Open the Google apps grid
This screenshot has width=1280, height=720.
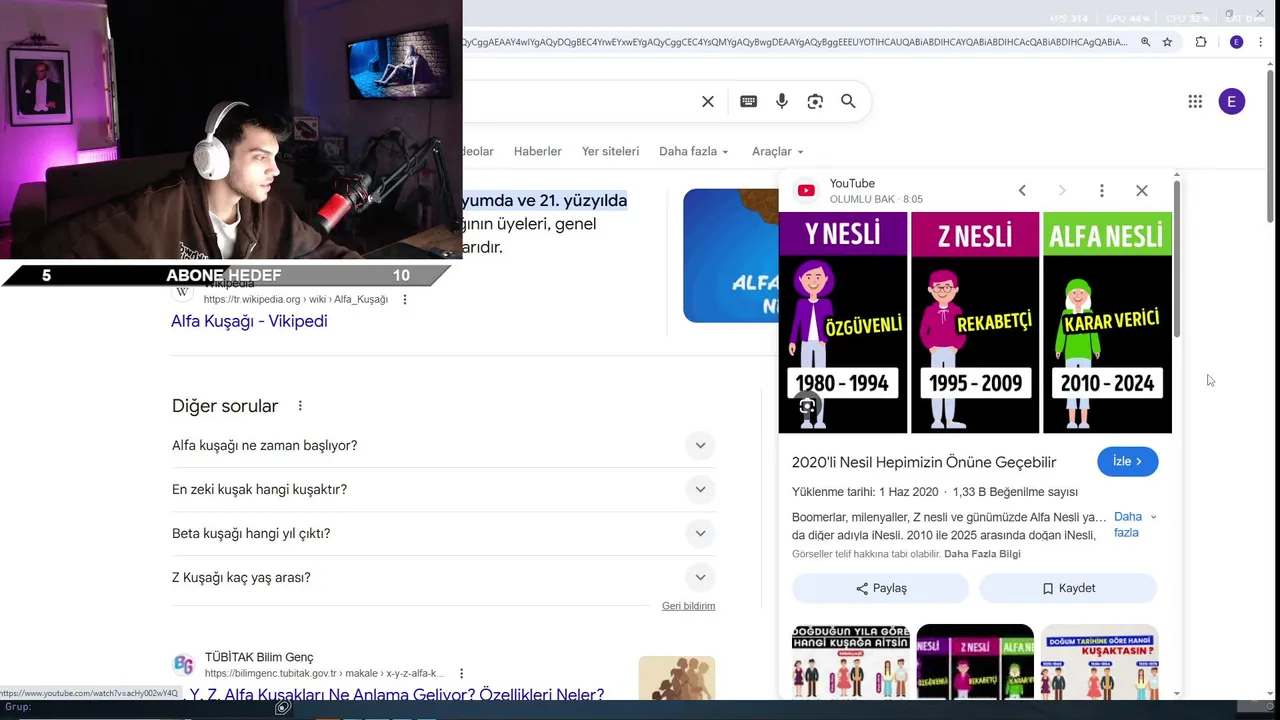click(1195, 101)
